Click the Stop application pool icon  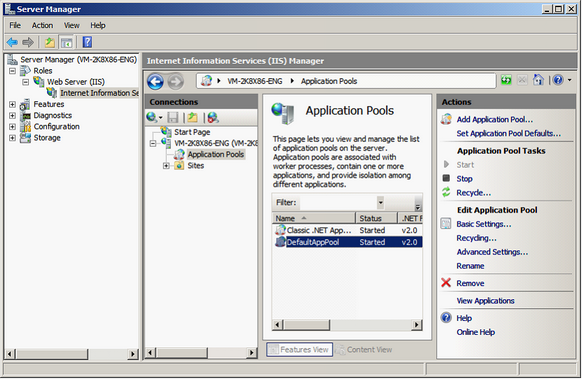[446, 178]
